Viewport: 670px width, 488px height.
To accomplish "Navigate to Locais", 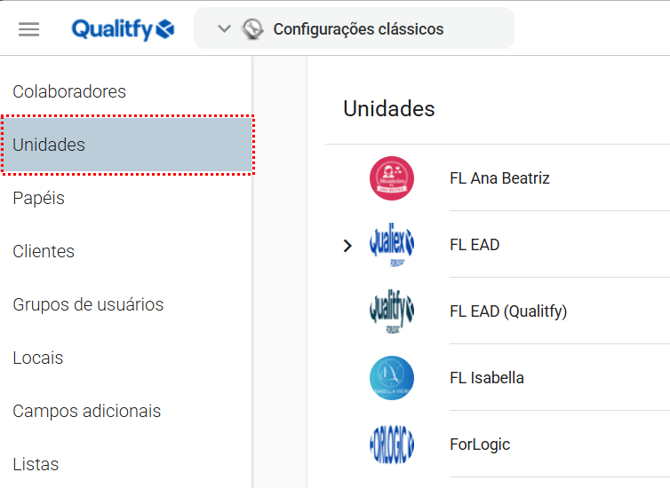I will point(38,357).
